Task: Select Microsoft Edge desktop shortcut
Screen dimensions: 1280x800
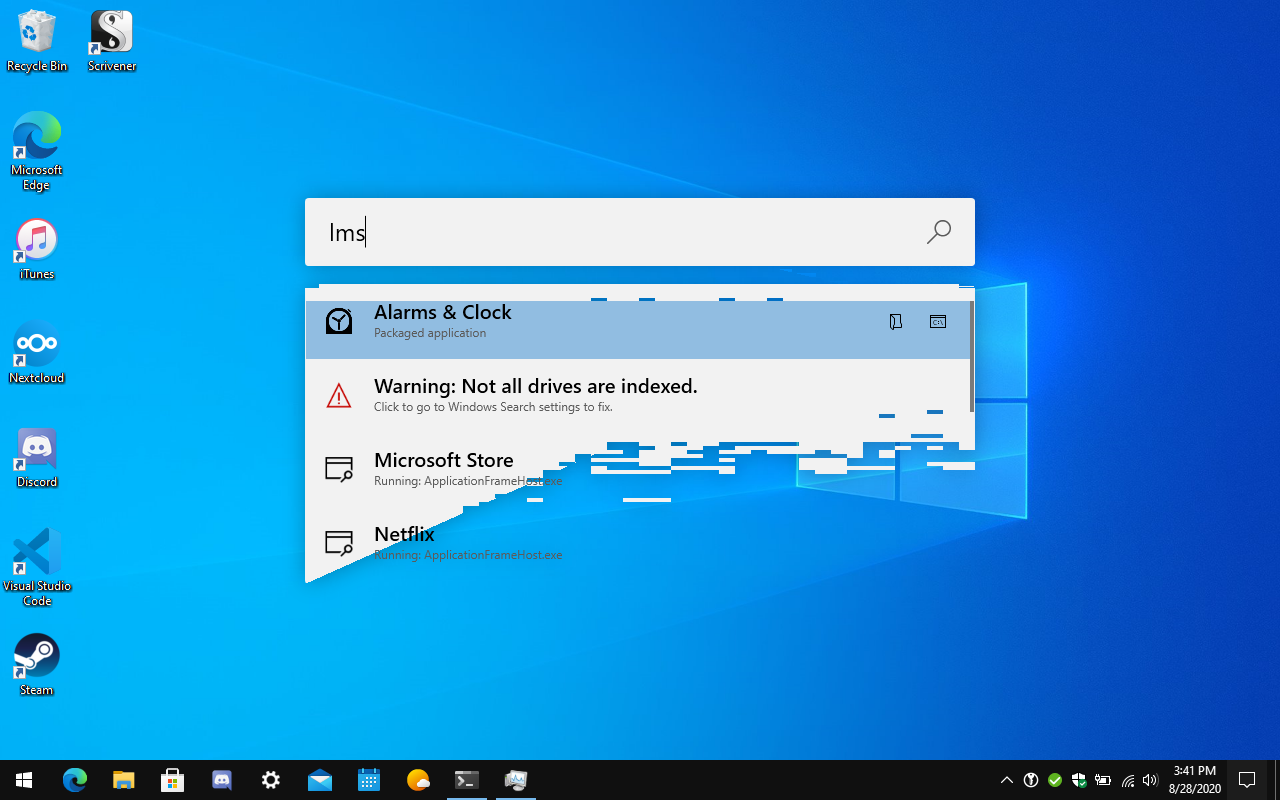Action: 37,152
